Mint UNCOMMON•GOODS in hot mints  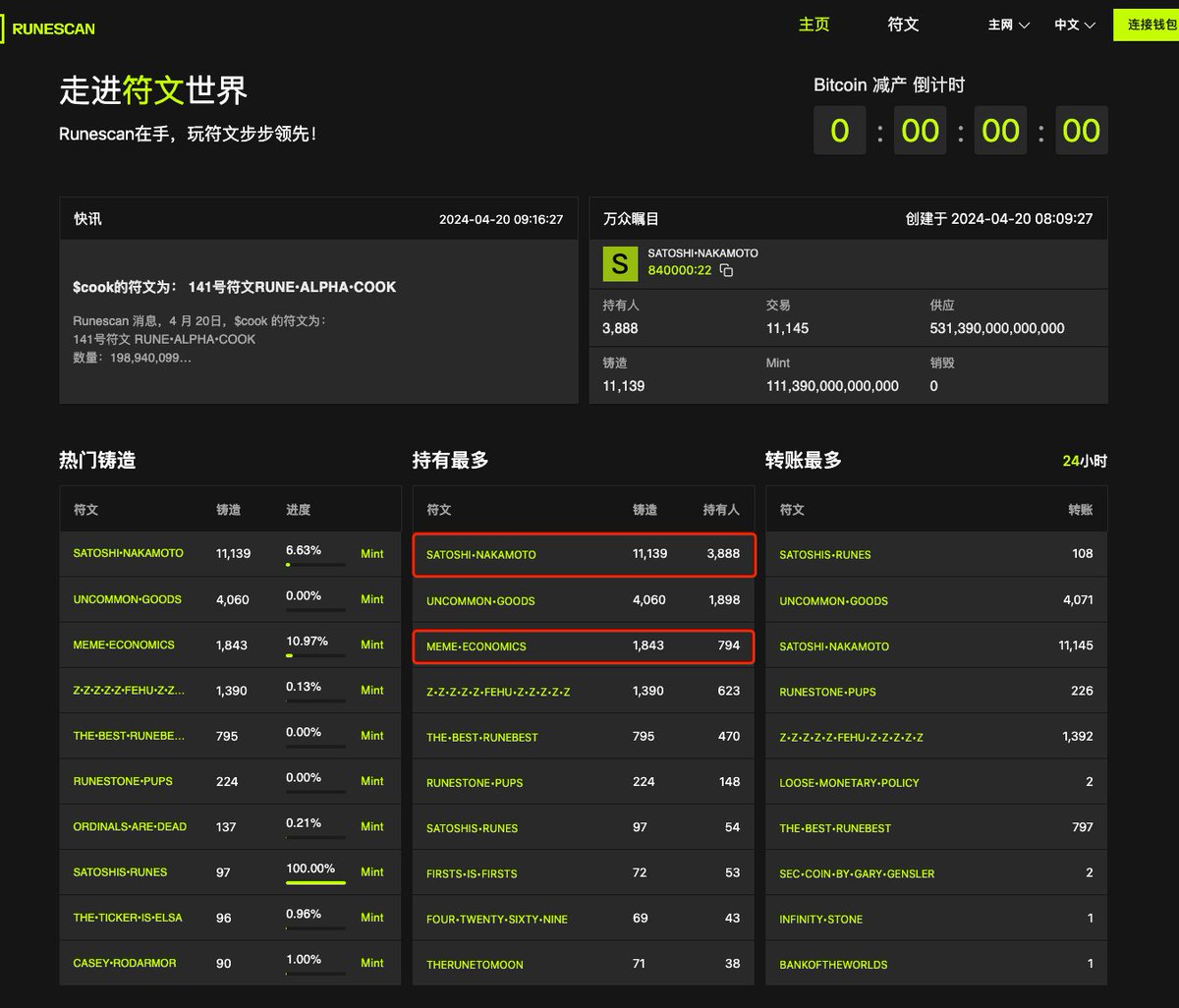point(372,599)
